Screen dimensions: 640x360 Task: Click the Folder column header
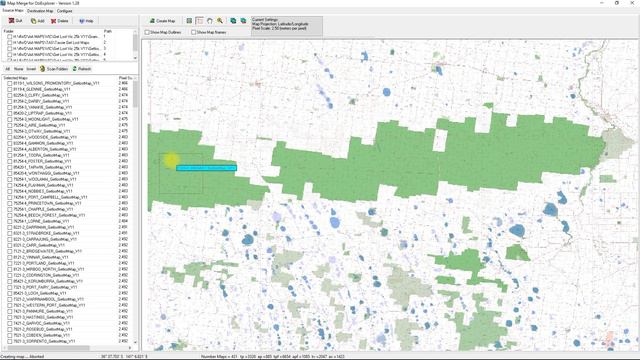point(52,31)
